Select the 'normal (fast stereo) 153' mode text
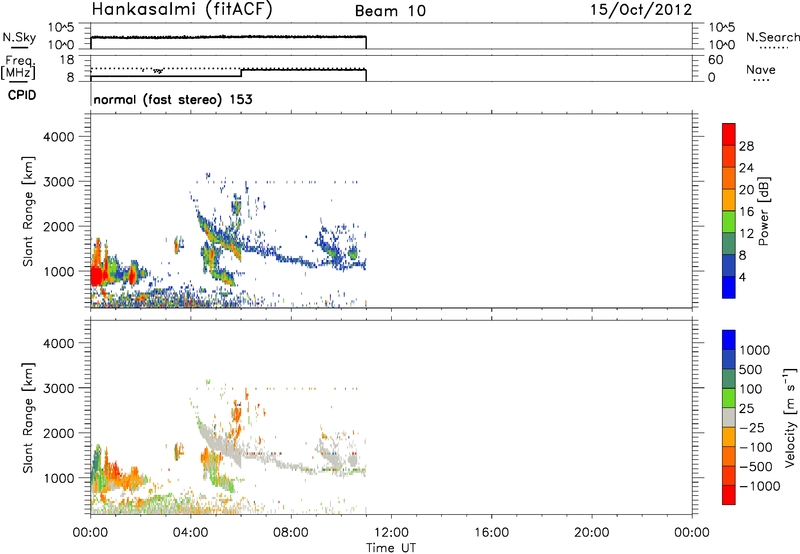800x554 pixels. coord(173,99)
